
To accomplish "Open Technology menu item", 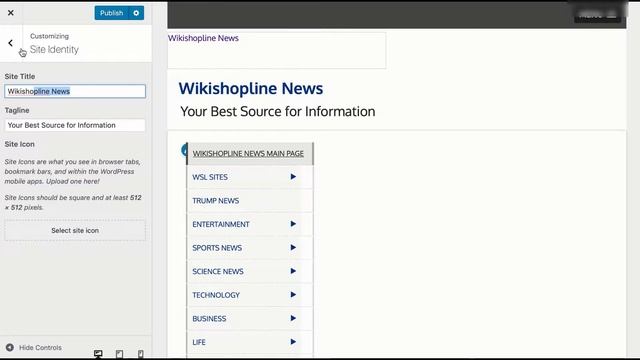I will [216, 295].
